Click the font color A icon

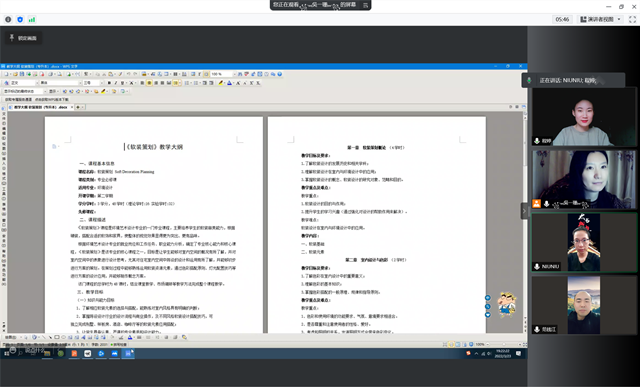(x=229, y=83)
